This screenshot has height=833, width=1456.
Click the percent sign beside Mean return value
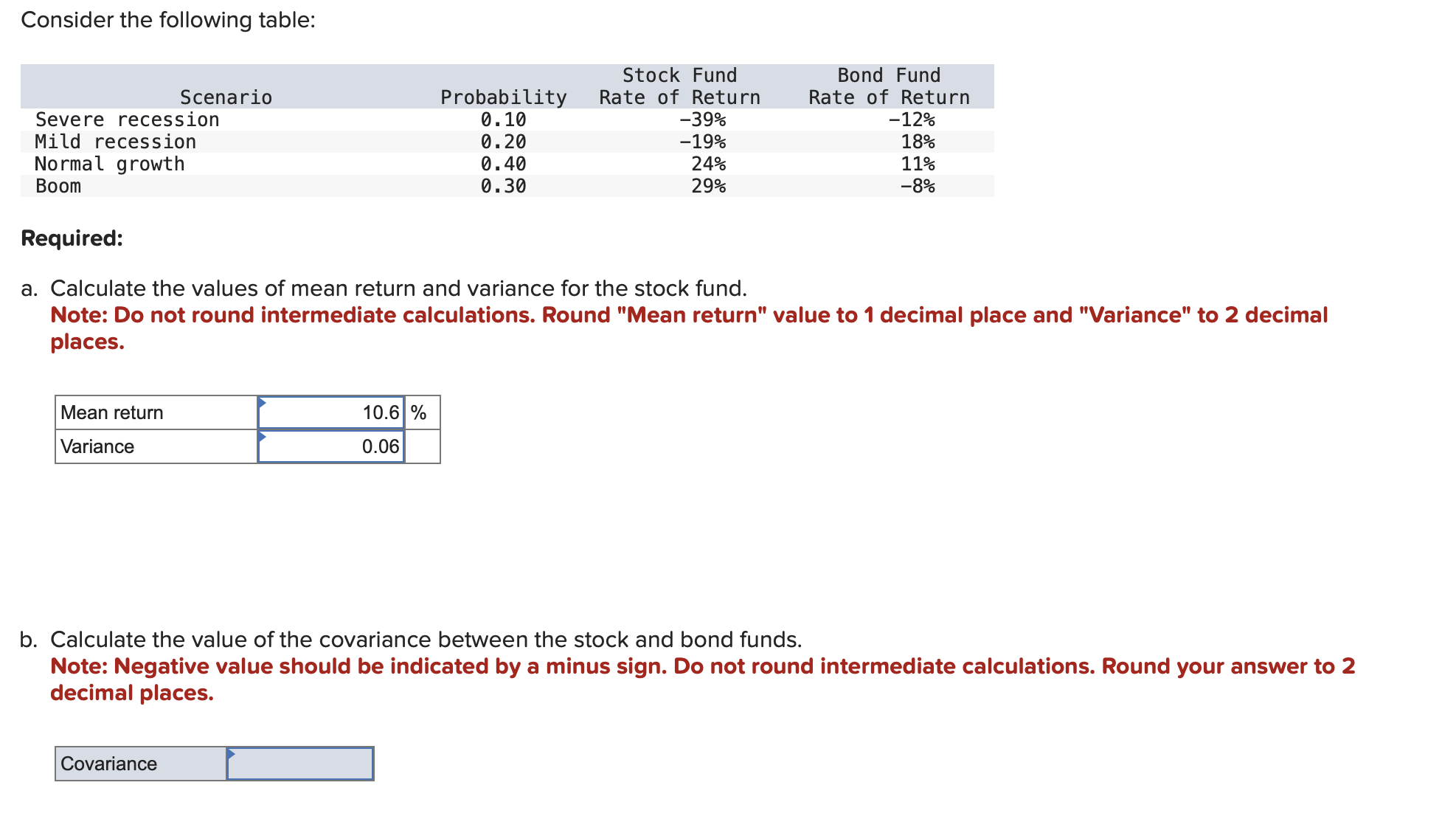coord(417,412)
